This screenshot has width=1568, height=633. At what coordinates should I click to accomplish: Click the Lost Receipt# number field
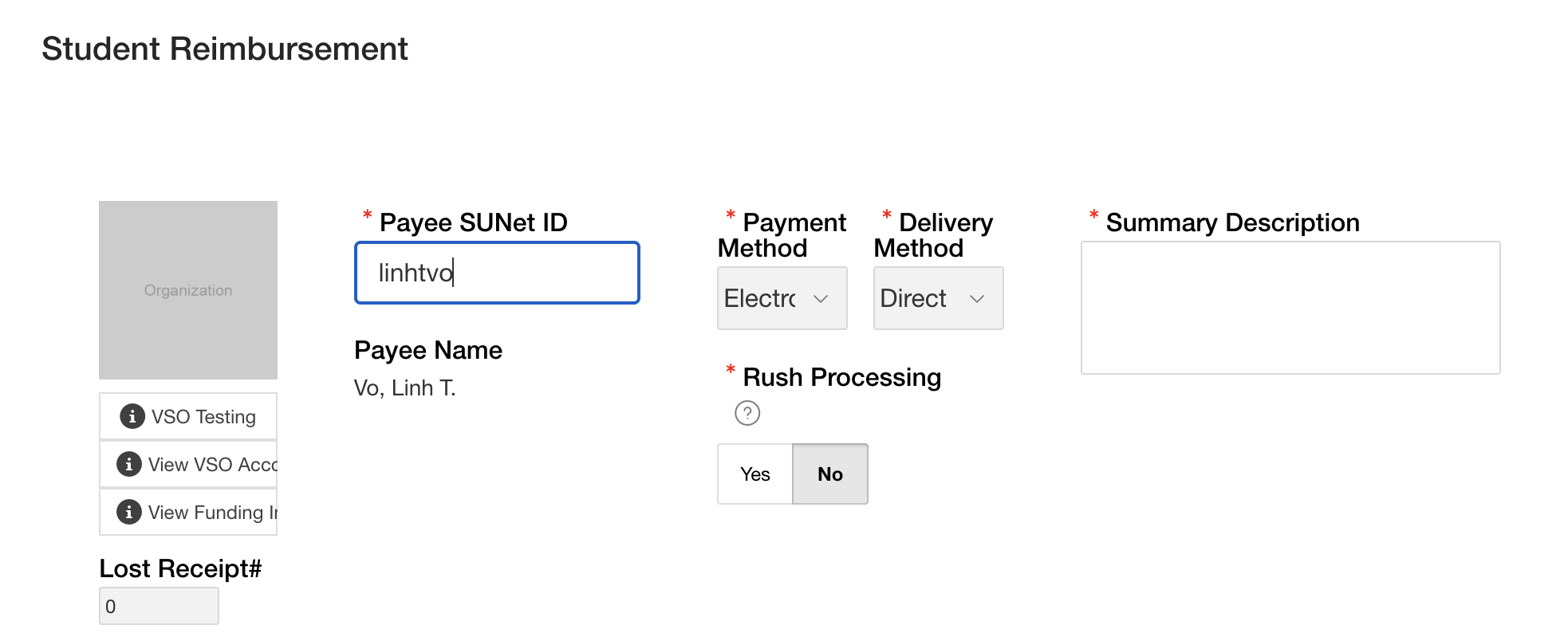(159, 606)
